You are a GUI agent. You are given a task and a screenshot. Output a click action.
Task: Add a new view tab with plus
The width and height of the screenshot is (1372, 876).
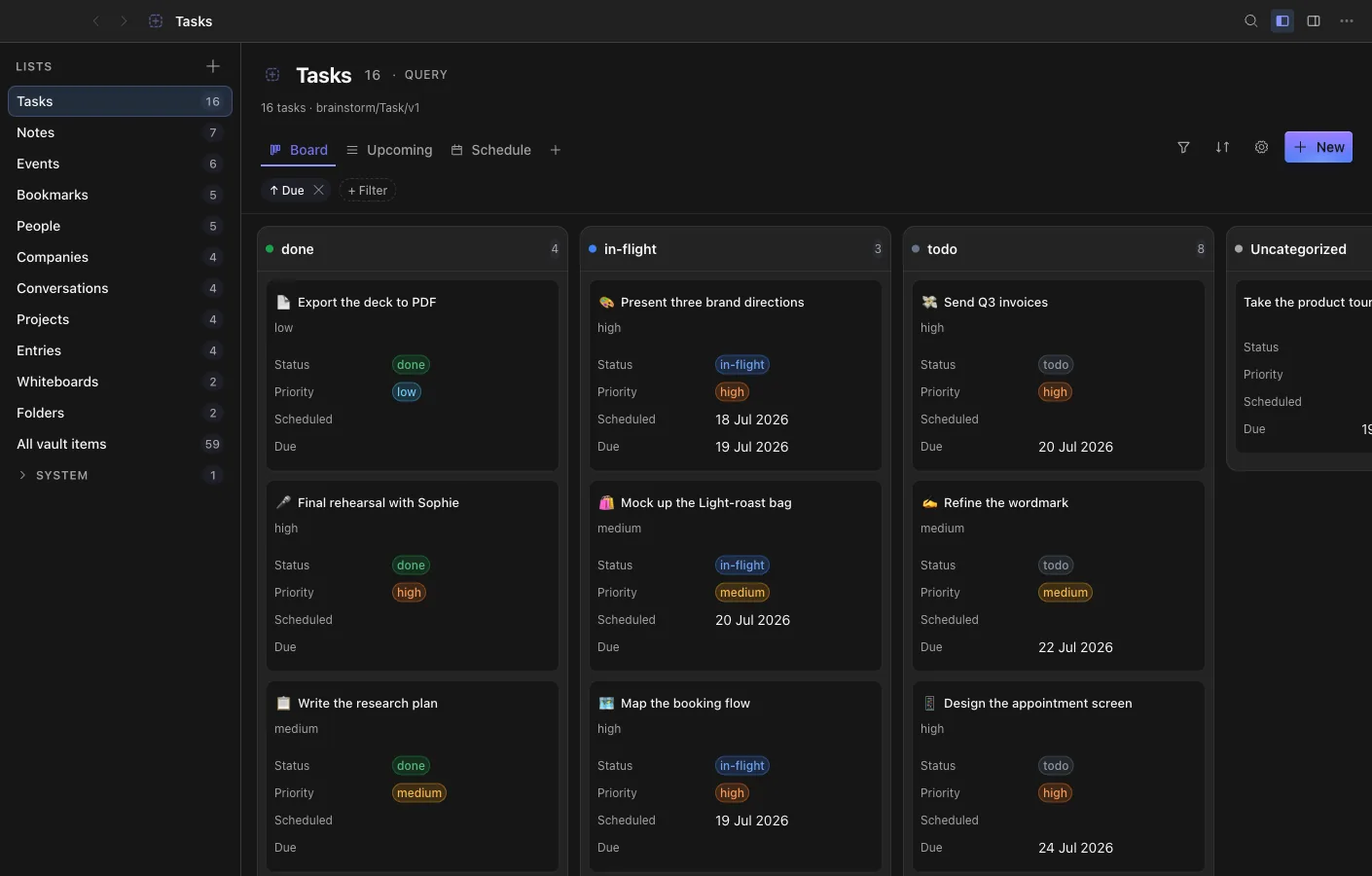pyautogui.click(x=556, y=150)
